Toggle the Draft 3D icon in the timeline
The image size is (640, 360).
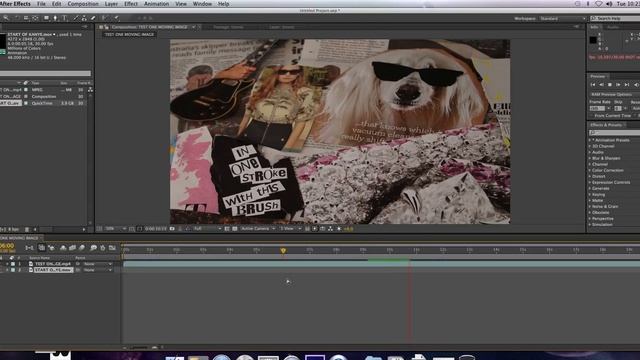[x=52, y=248]
